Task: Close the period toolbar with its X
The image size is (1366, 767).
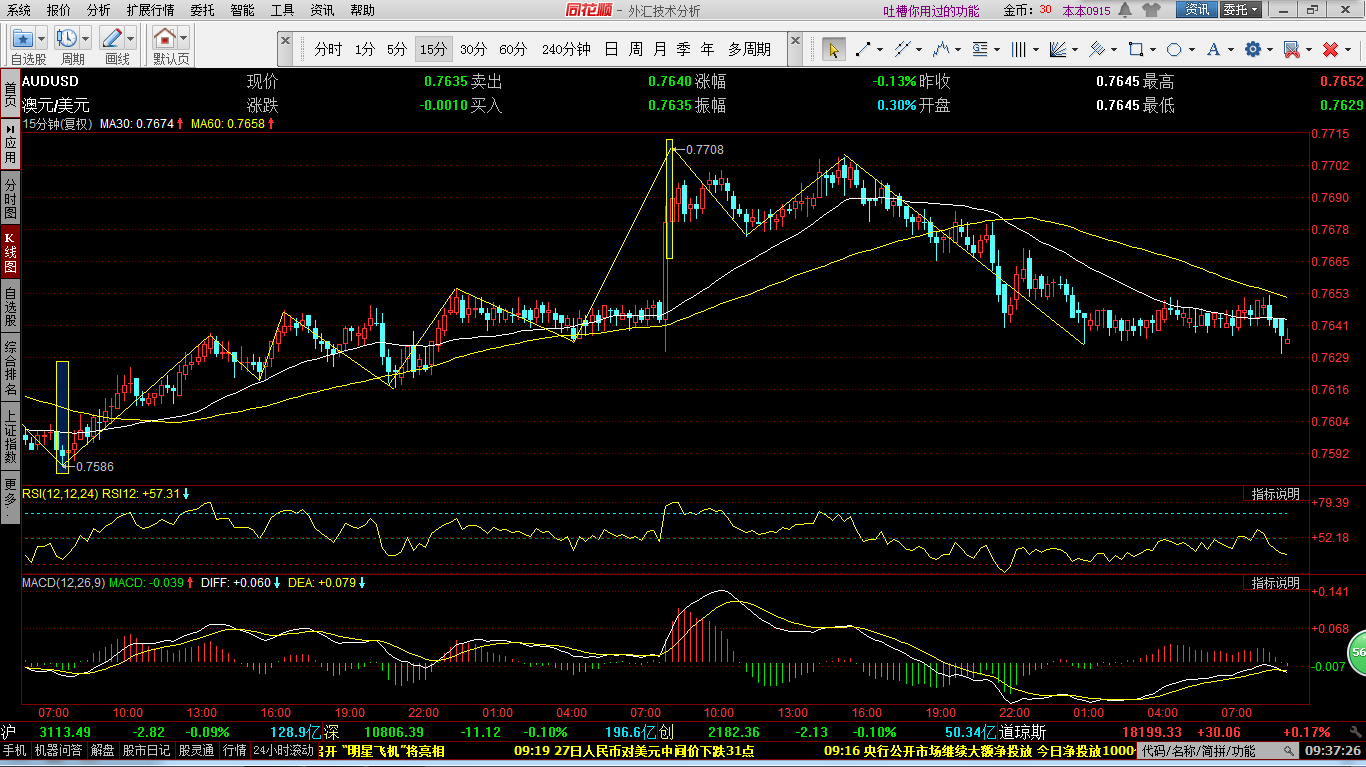Action: coord(286,42)
